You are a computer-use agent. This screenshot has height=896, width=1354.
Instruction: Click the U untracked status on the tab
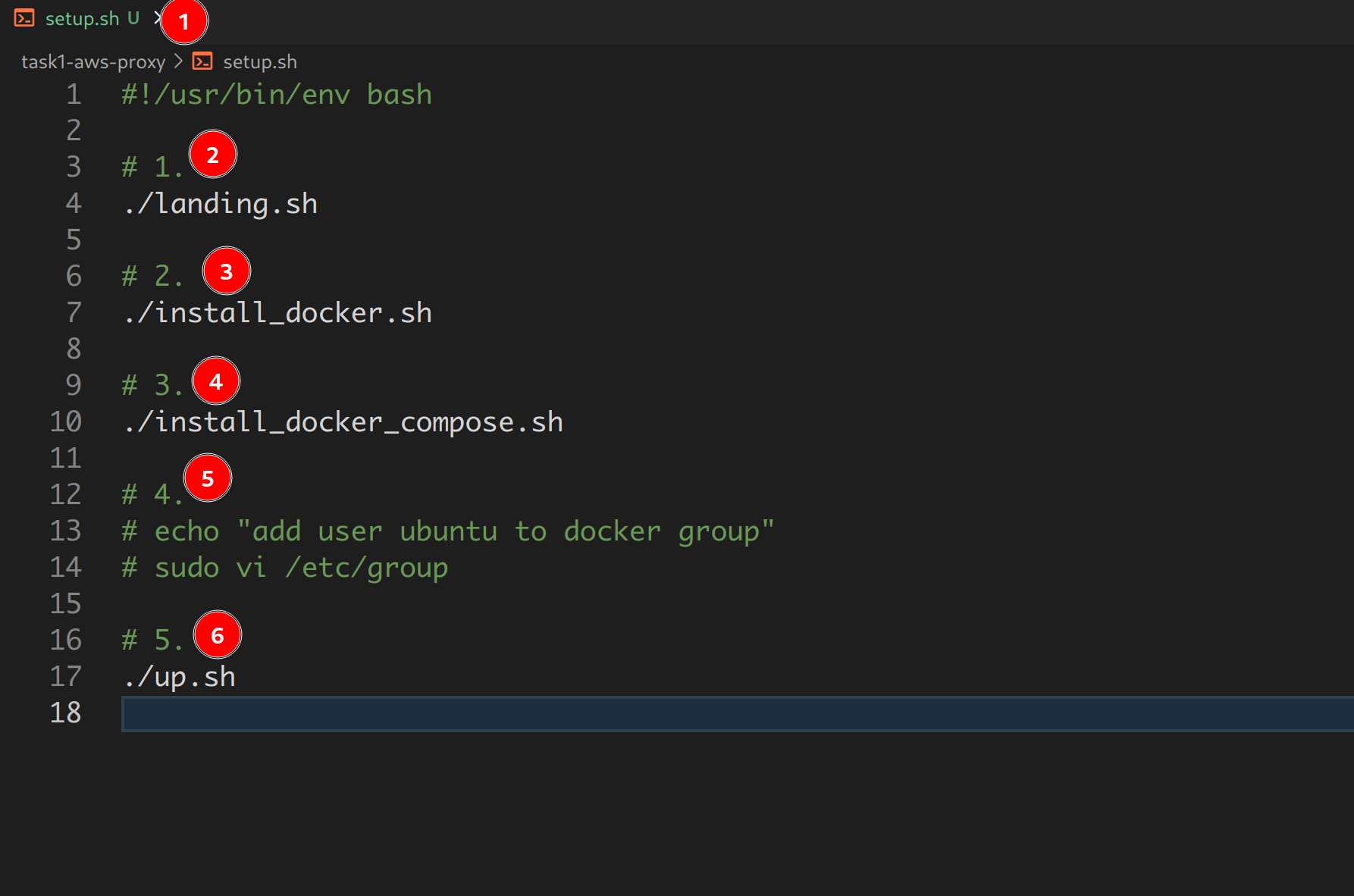click(133, 18)
